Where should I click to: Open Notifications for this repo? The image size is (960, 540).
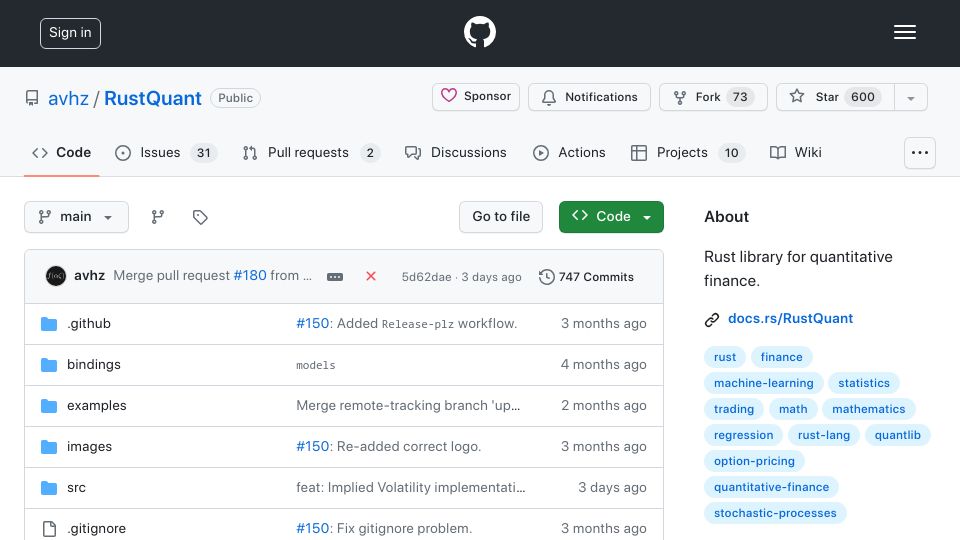click(589, 97)
